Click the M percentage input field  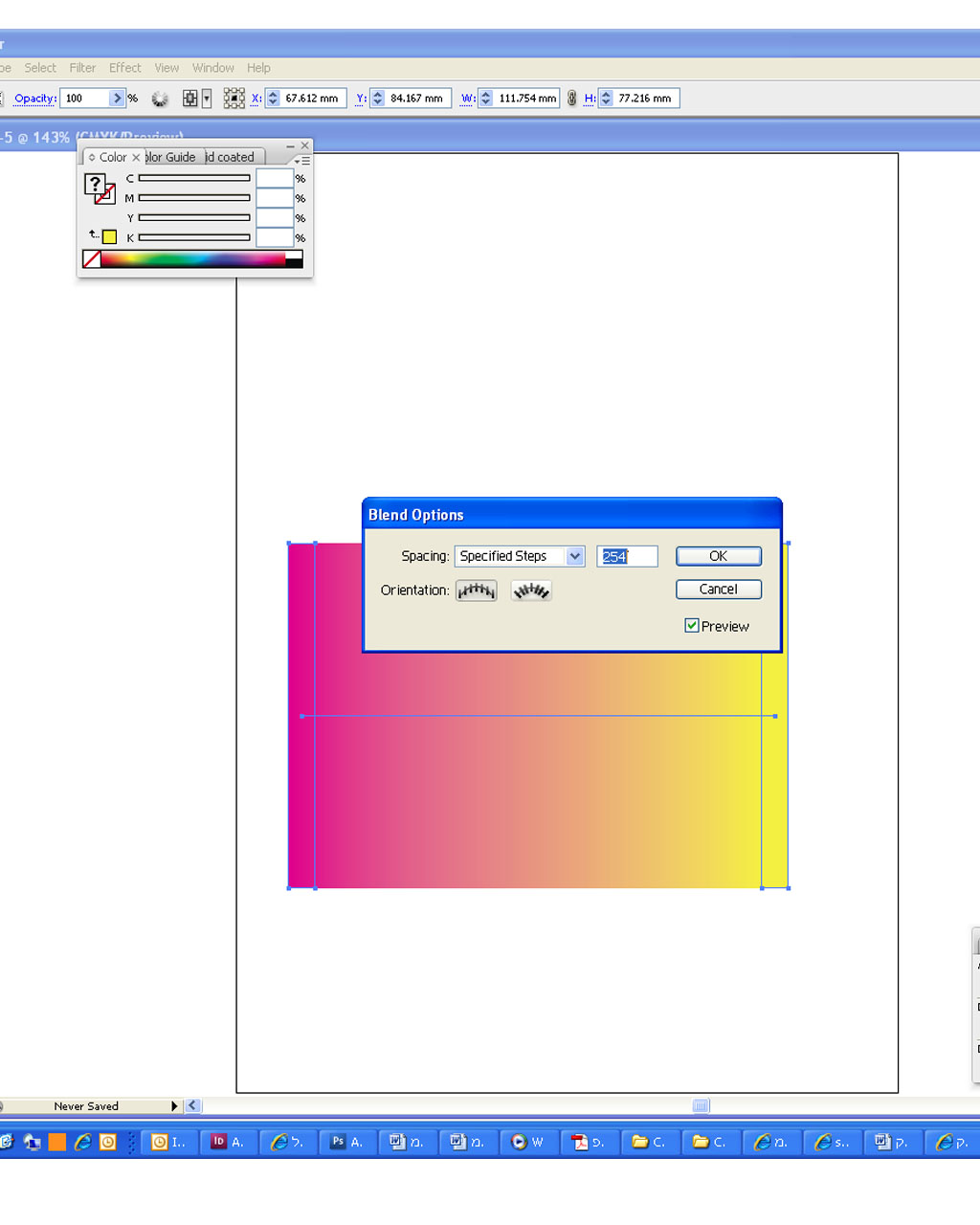pyautogui.click(x=275, y=198)
